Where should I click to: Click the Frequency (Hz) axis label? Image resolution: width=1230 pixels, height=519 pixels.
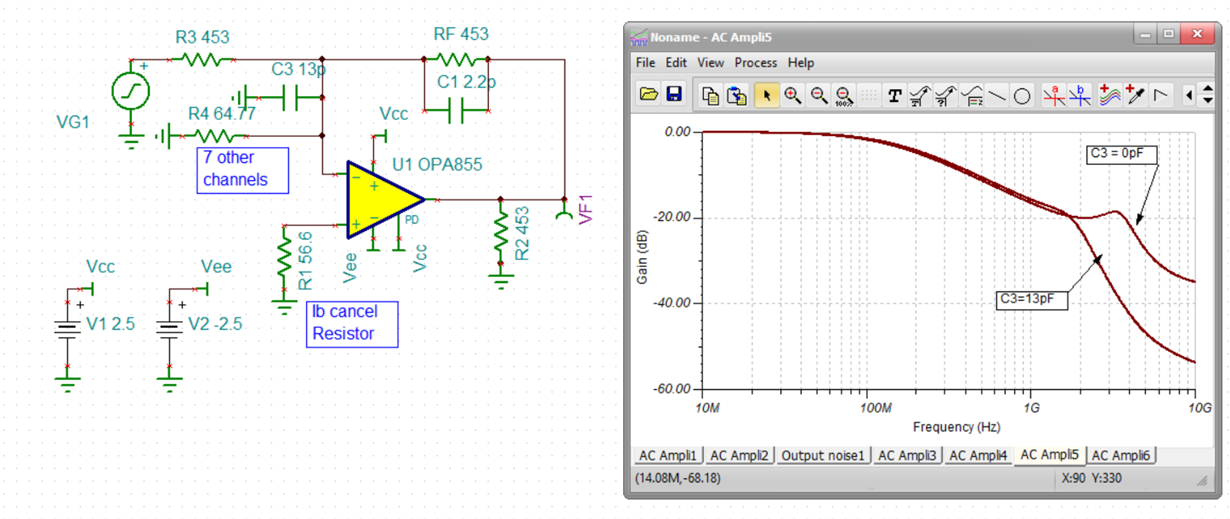(x=957, y=427)
